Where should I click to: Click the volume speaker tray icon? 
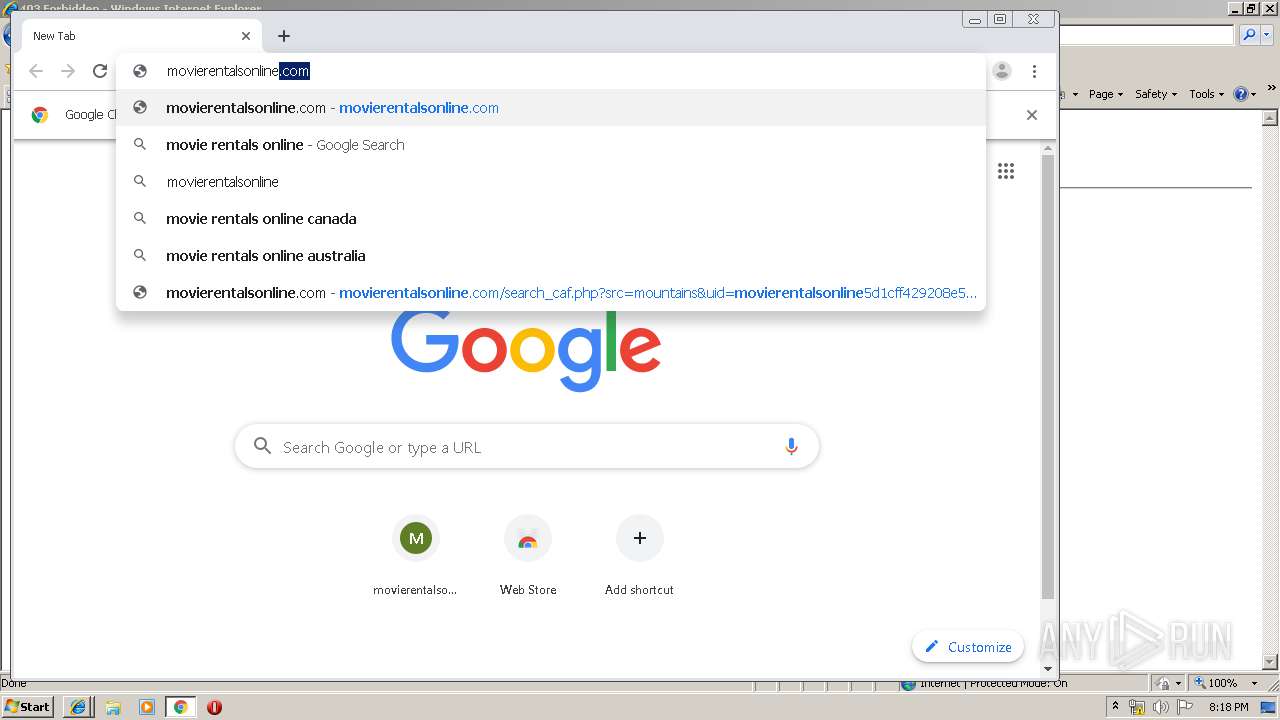point(1161,707)
